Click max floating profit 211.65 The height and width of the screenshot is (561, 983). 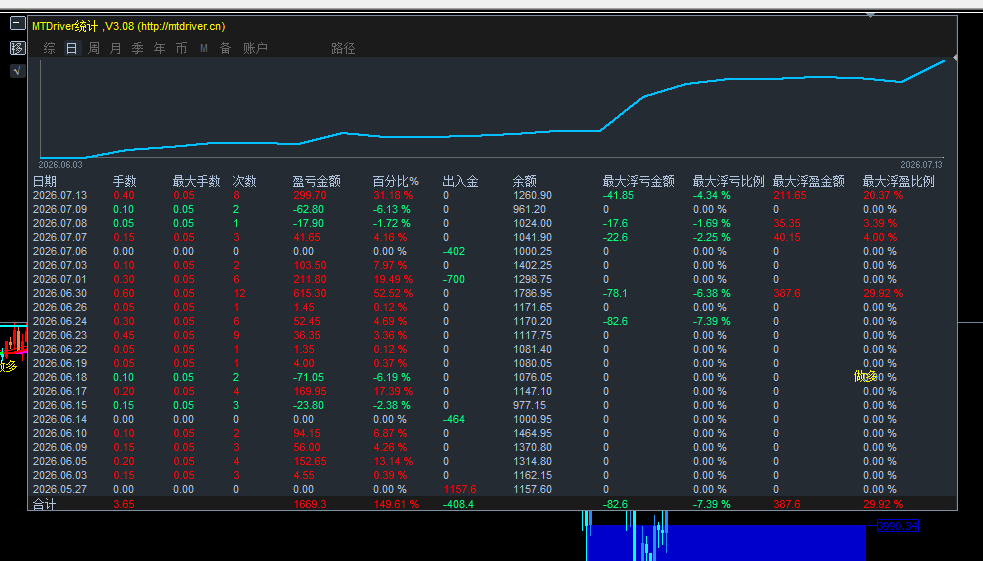click(790, 196)
